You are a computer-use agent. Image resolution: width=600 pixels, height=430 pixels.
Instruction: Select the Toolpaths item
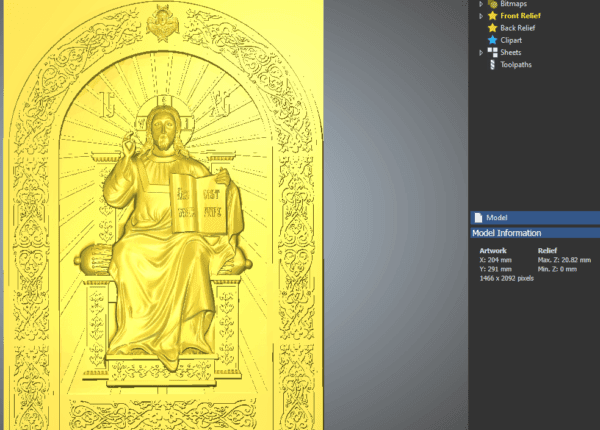516,65
